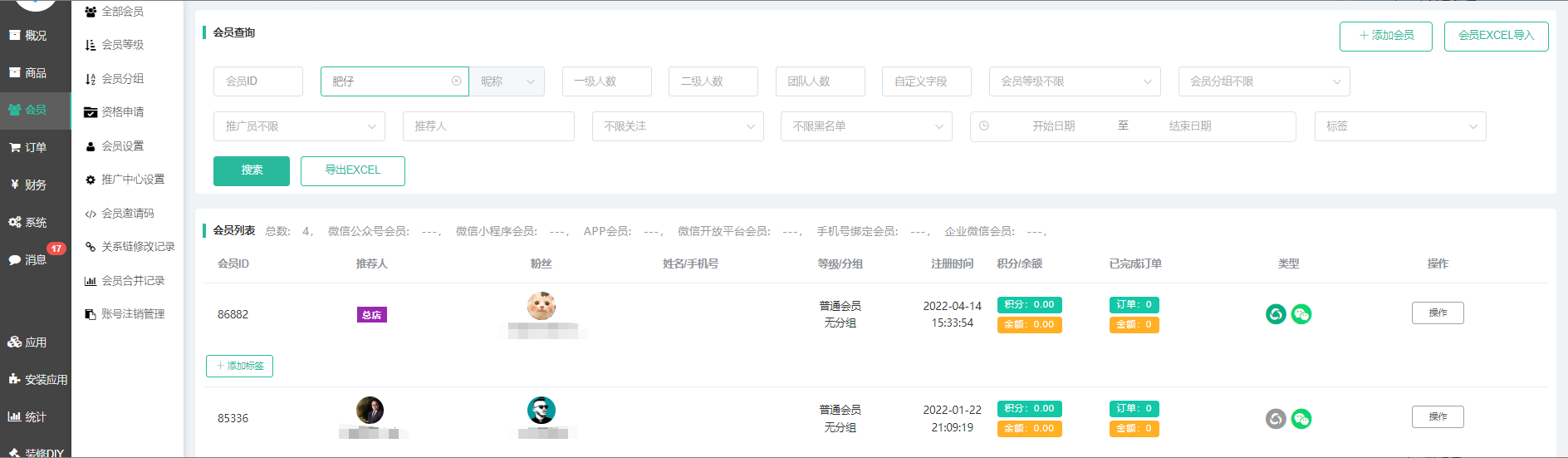
Task: Open the 标签 filter dropdown
Action: pos(1399,126)
